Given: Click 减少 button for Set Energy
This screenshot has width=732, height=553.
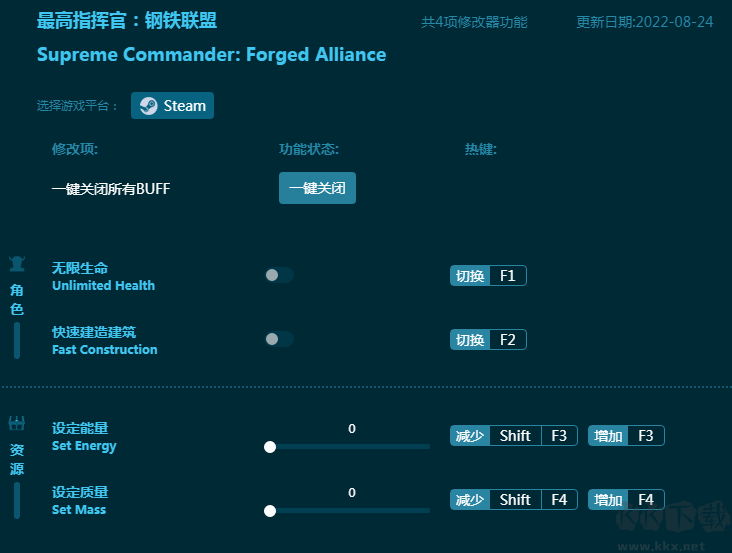Looking at the screenshot, I should (x=470, y=436).
